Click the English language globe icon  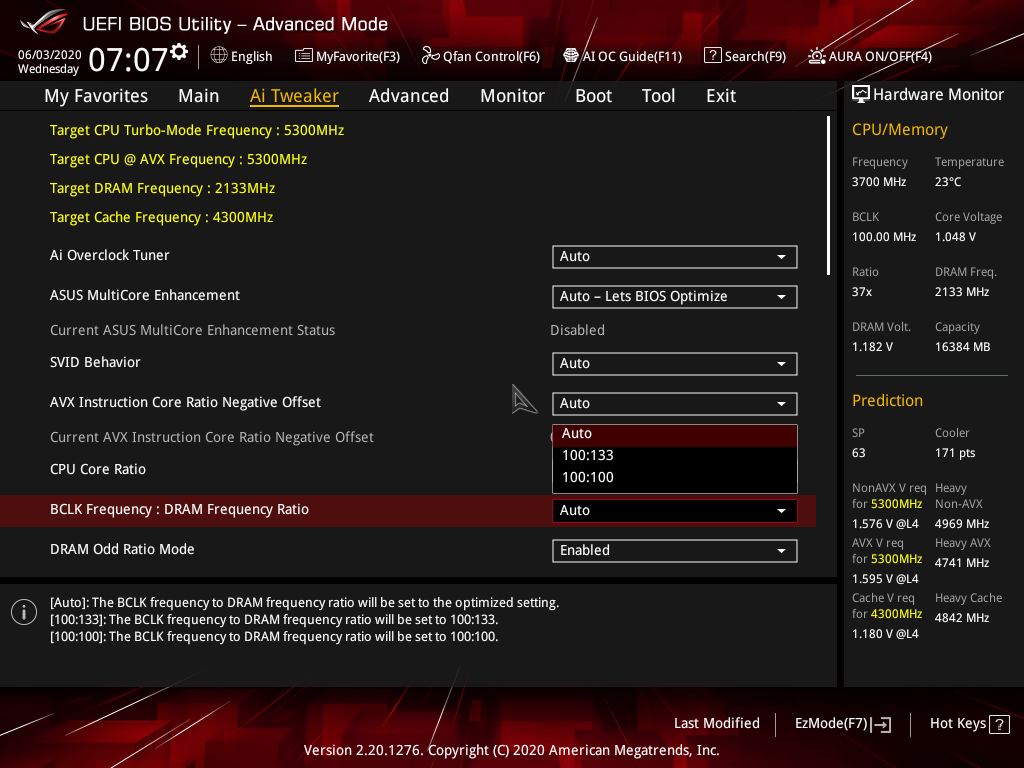(x=218, y=56)
